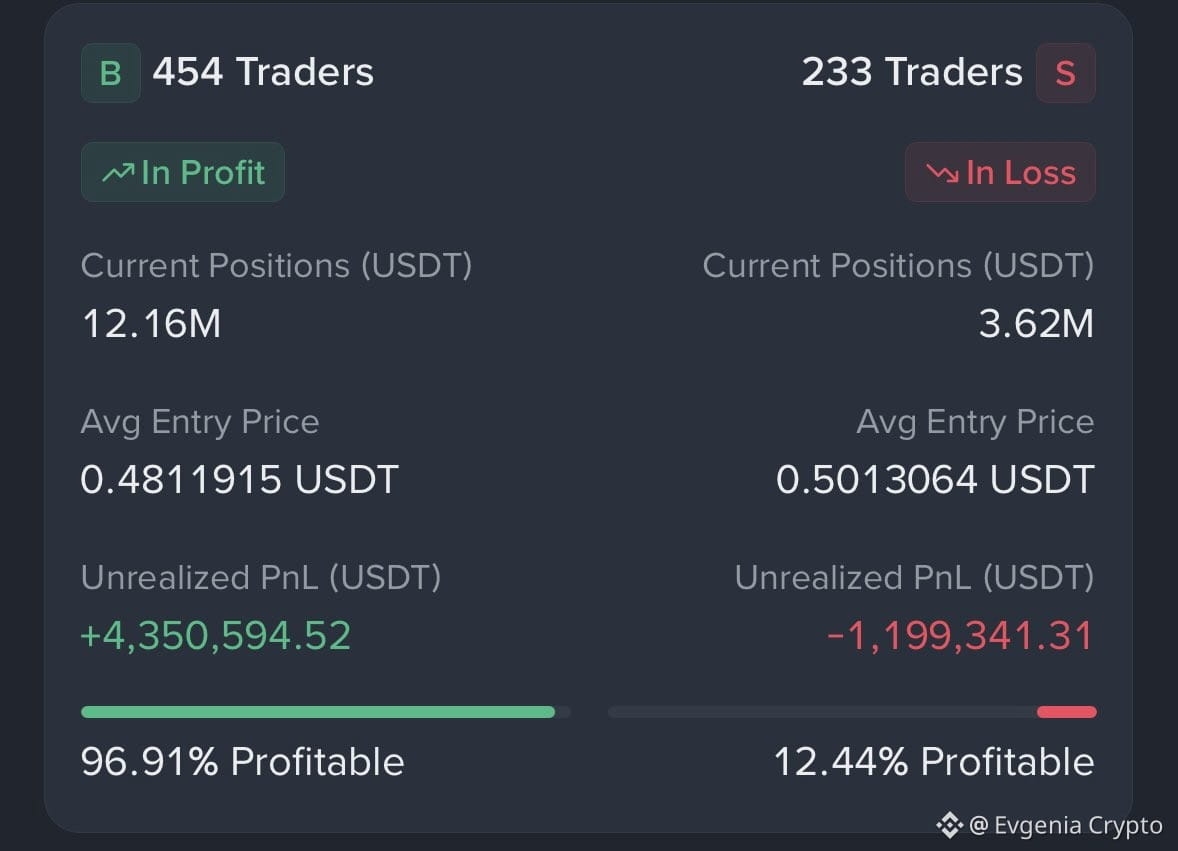Click the 96.91% Profitable label
Screen dimensions: 1178x851
click(x=243, y=762)
